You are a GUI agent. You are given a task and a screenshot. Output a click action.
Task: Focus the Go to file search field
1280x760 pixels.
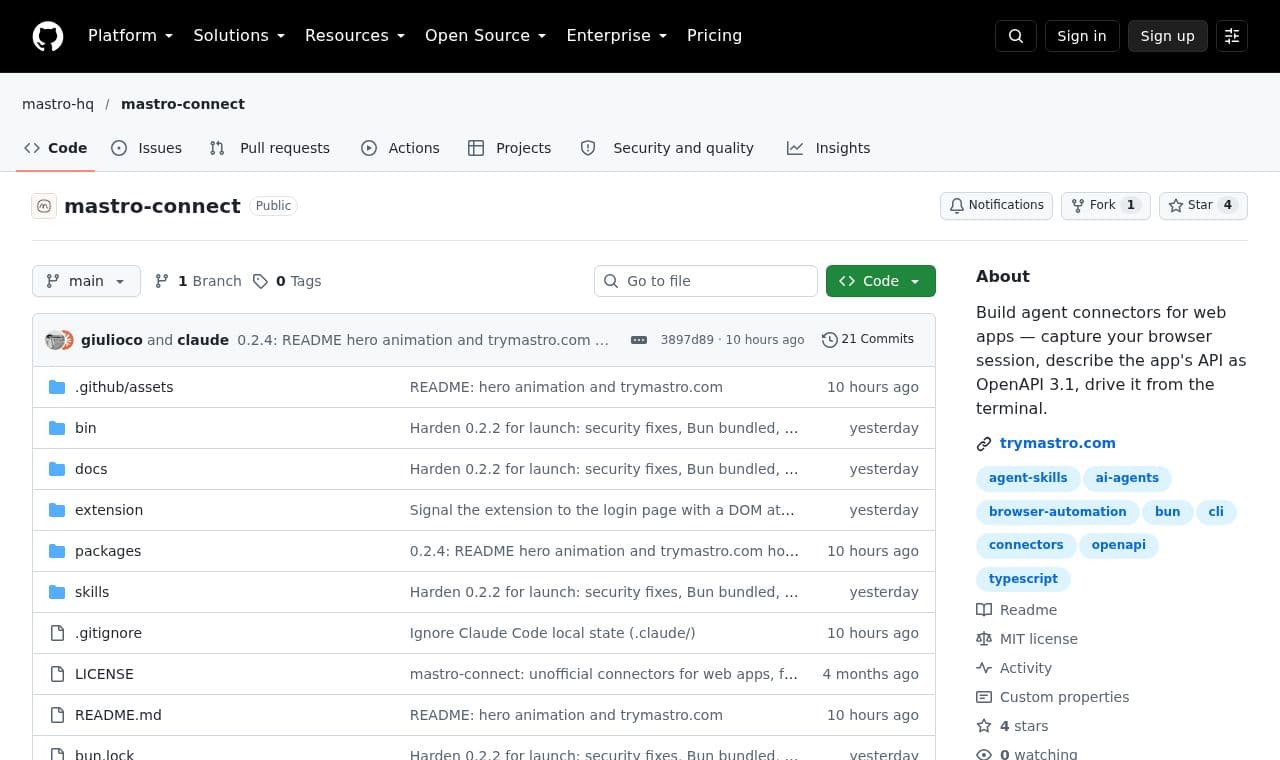[706, 281]
